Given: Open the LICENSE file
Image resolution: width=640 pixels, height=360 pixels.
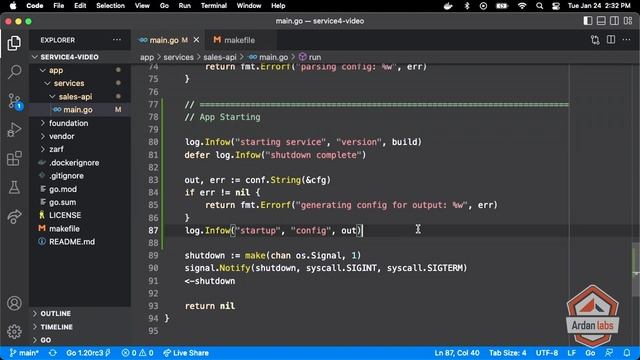Looking at the screenshot, I should pyautogui.click(x=80, y=215).
